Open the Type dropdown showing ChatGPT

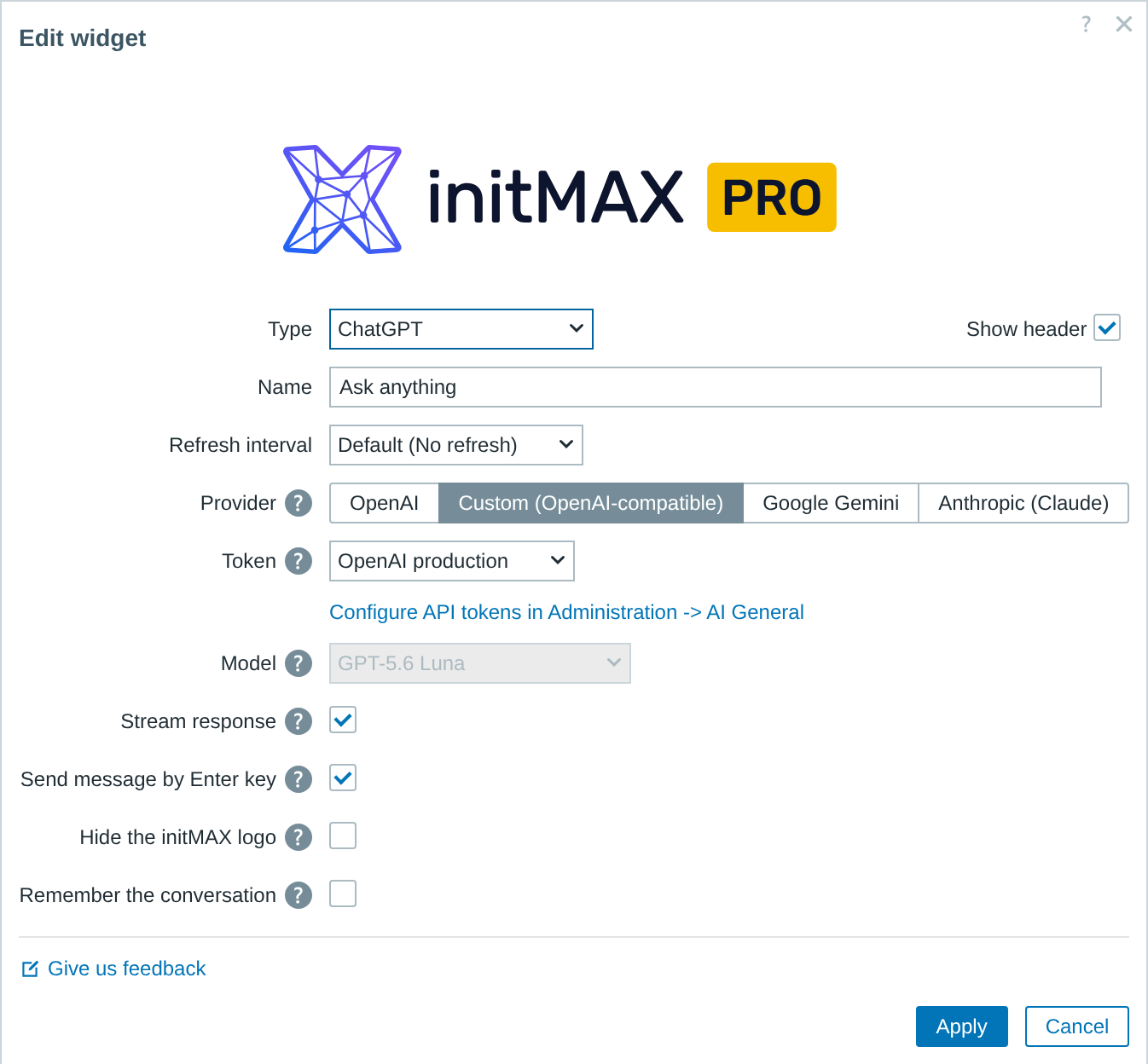(461, 329)
